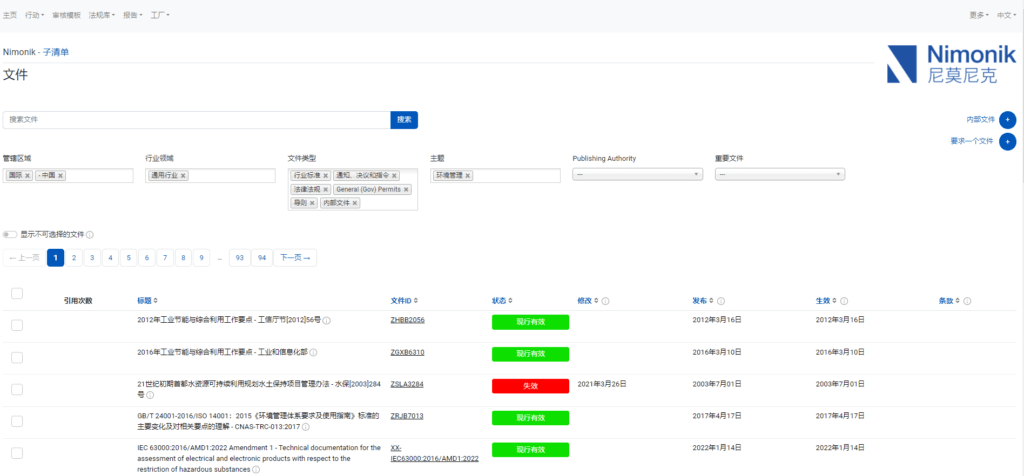1024x476 pixels.
Task: Remove the 通用行业 filter tag
Action: (184, 176)
